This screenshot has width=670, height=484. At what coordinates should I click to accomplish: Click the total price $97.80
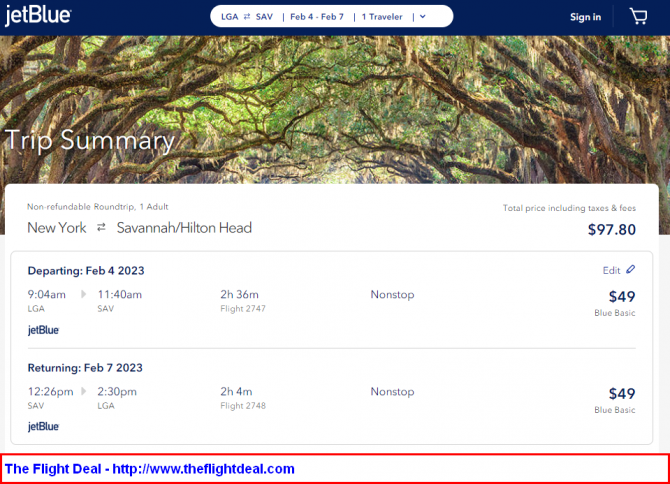pos(611,230)
